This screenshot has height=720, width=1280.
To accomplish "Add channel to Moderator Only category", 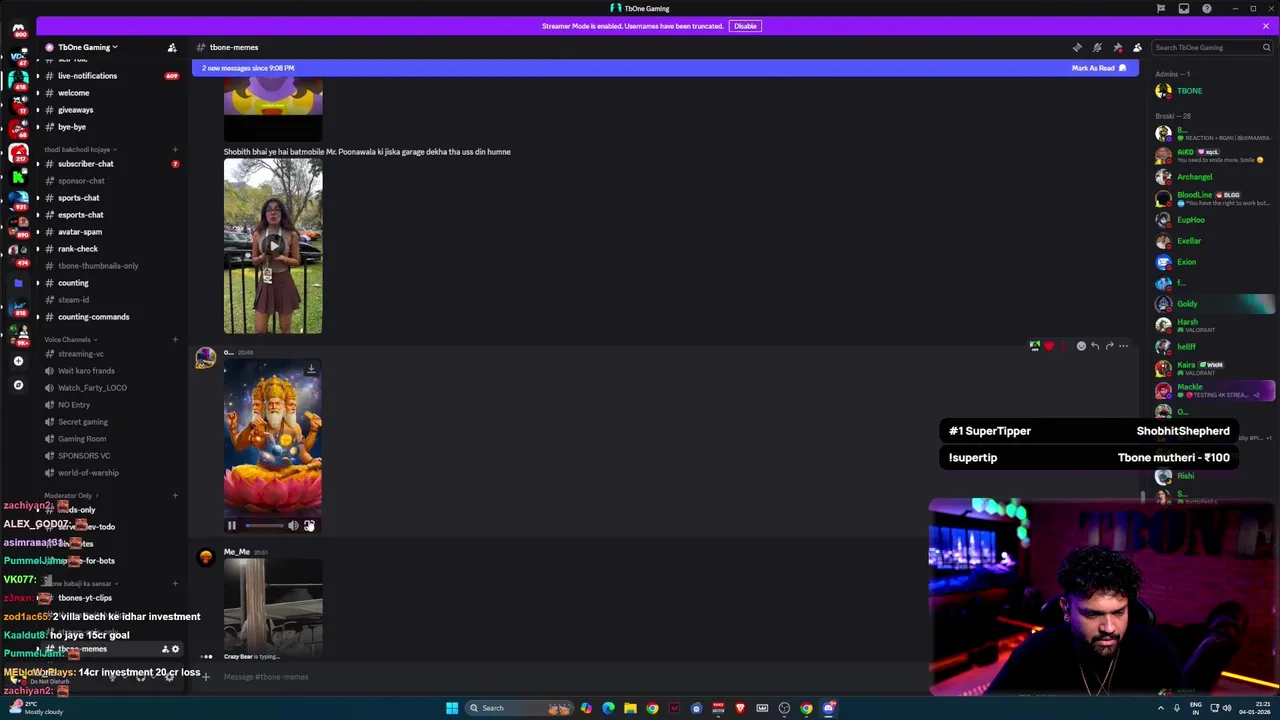I will (x=175, y=495).
